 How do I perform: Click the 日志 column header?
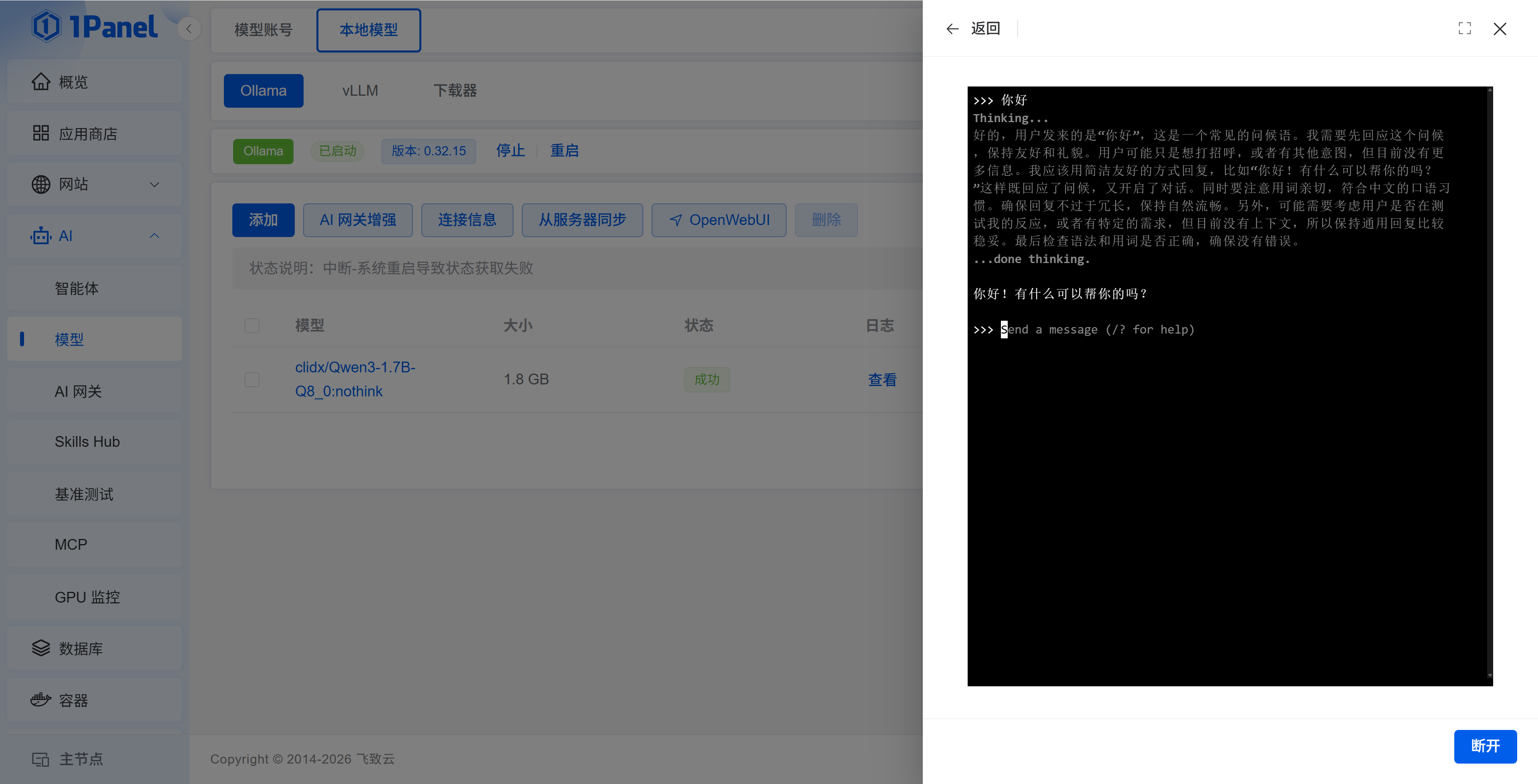point(880,326)
